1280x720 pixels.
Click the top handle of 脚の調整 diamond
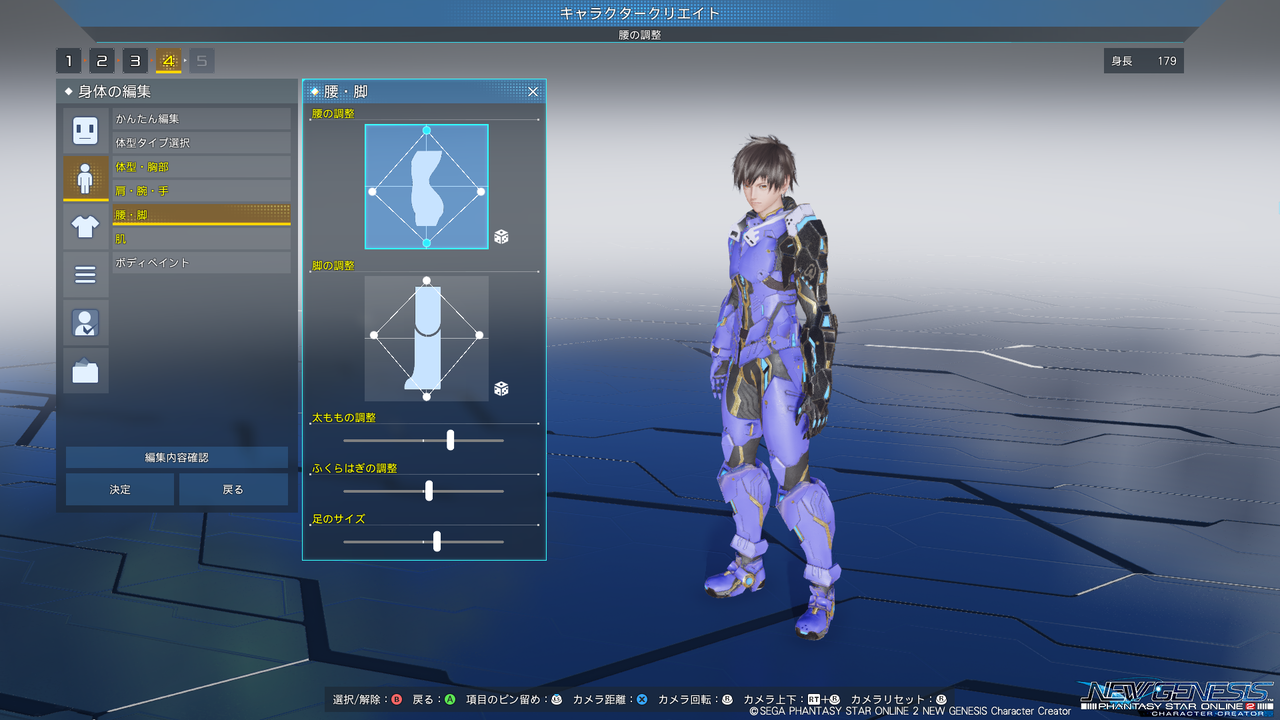coord(427,281)
